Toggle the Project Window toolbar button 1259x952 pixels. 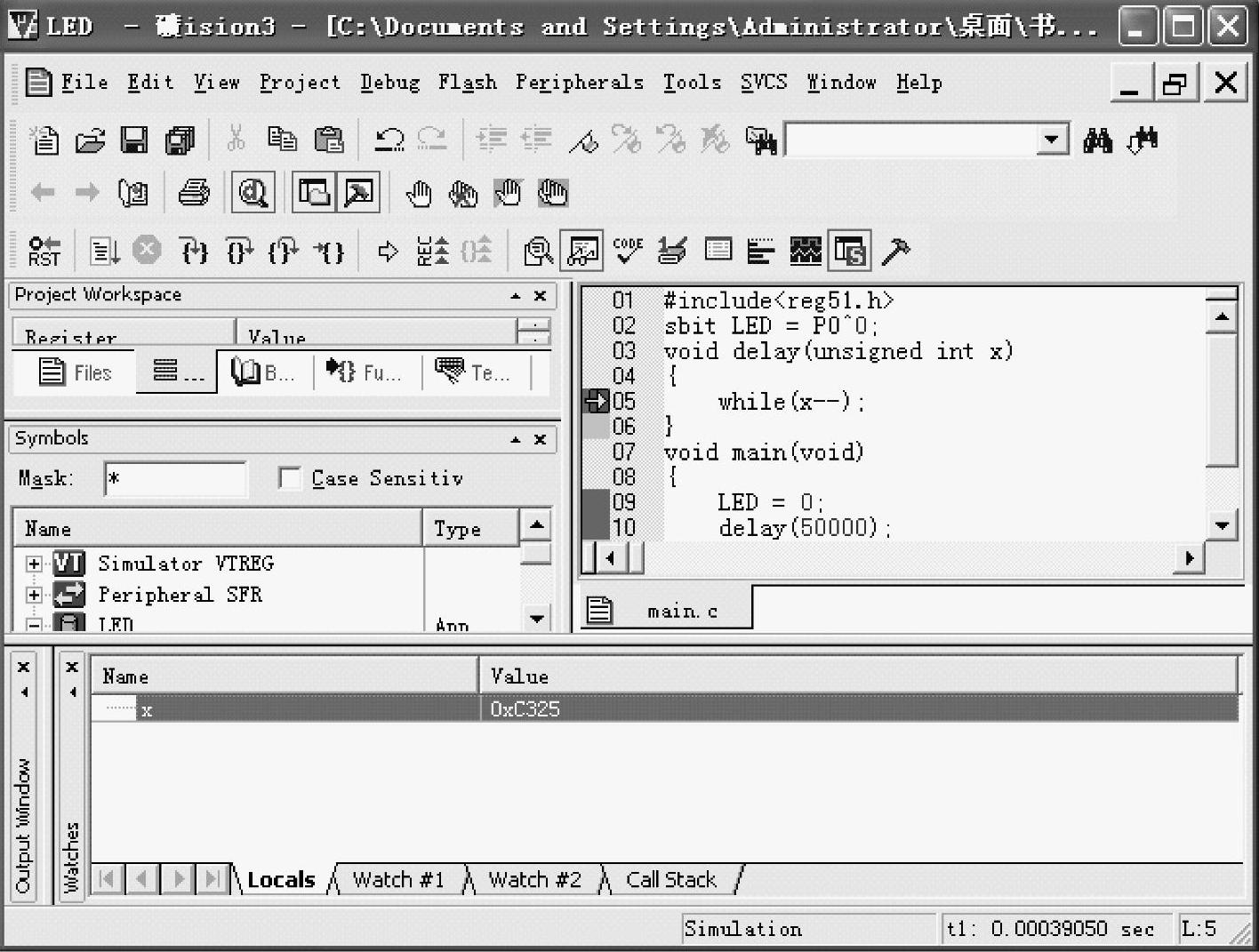[314, 192]
